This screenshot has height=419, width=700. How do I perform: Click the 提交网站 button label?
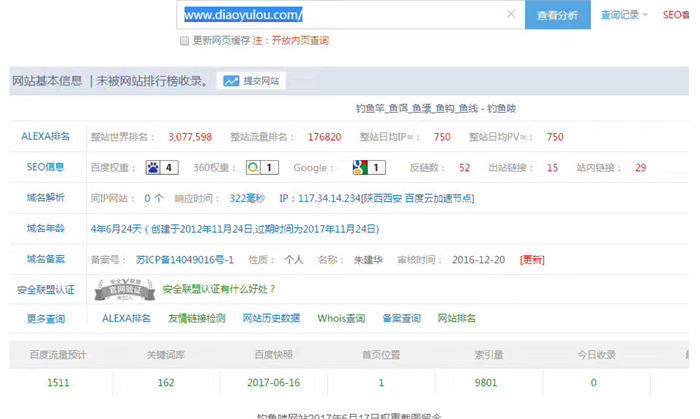261,81
